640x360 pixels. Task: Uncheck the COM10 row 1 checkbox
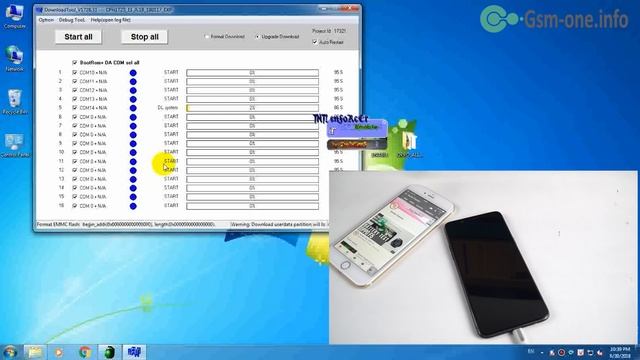point(75,72)
